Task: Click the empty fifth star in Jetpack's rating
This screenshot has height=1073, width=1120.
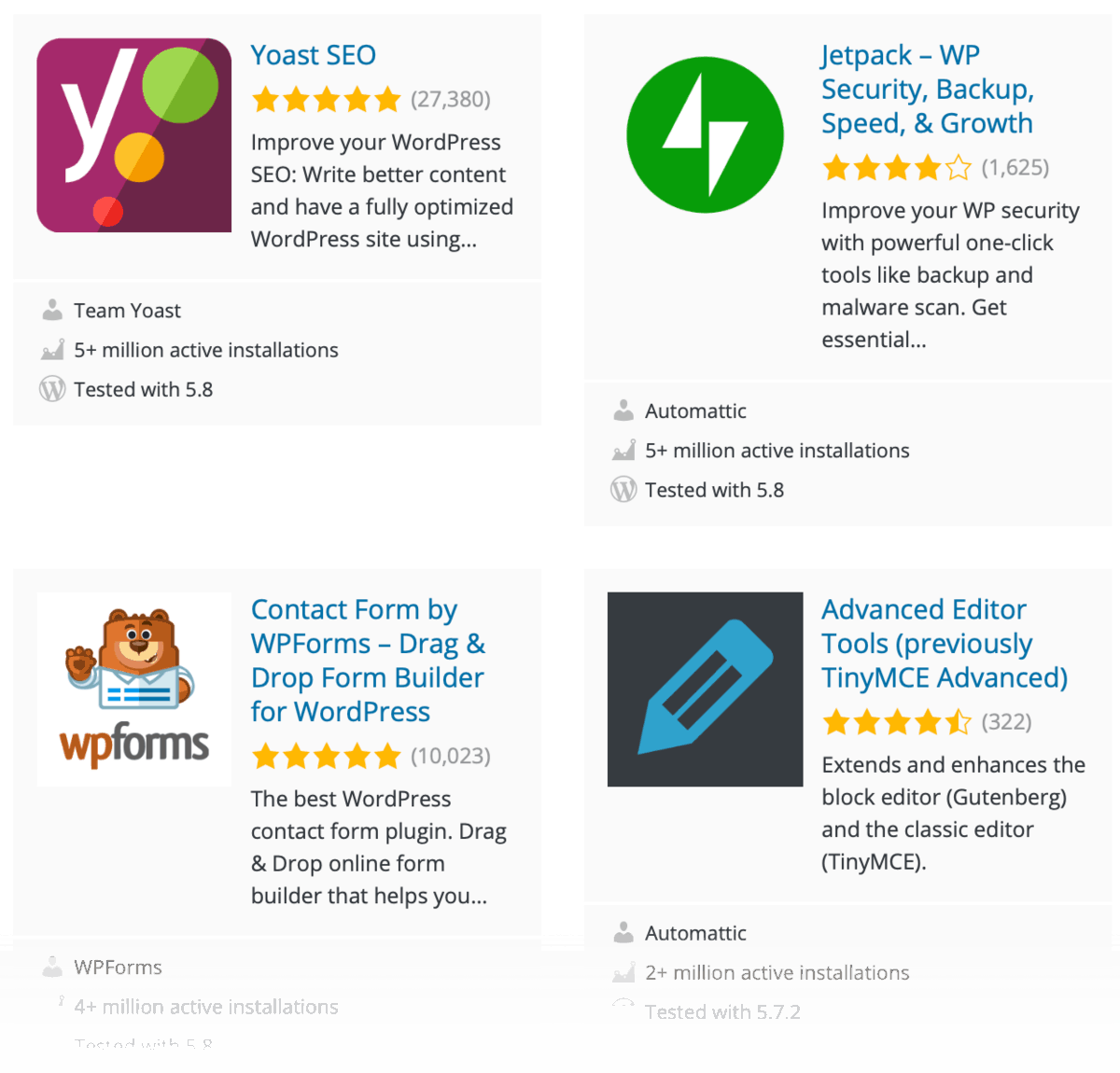Action: click(959, 167)
